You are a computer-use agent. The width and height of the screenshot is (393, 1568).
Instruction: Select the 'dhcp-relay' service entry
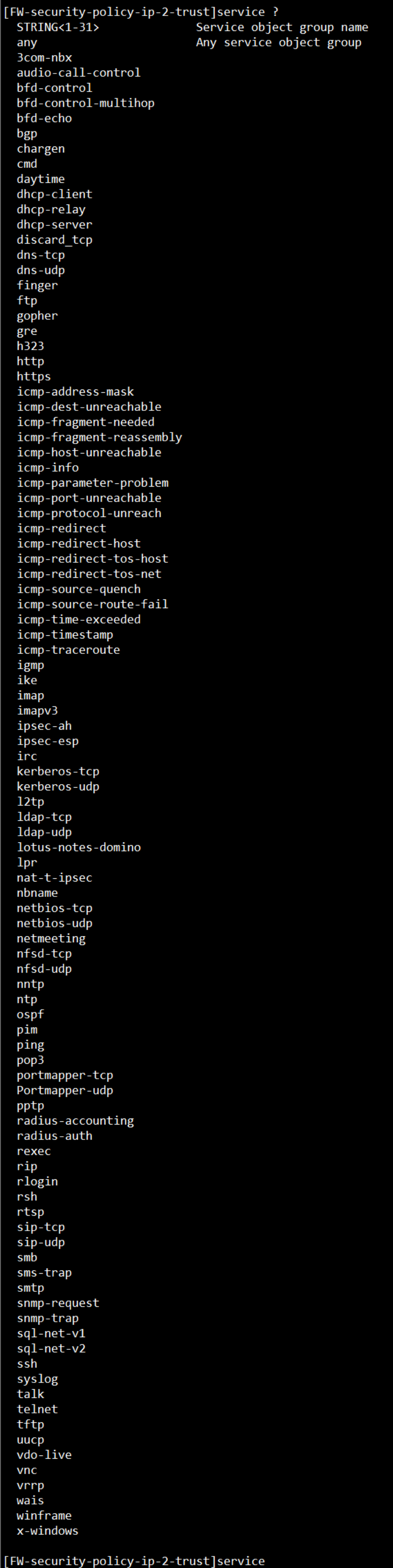click(x=51, y=209)
